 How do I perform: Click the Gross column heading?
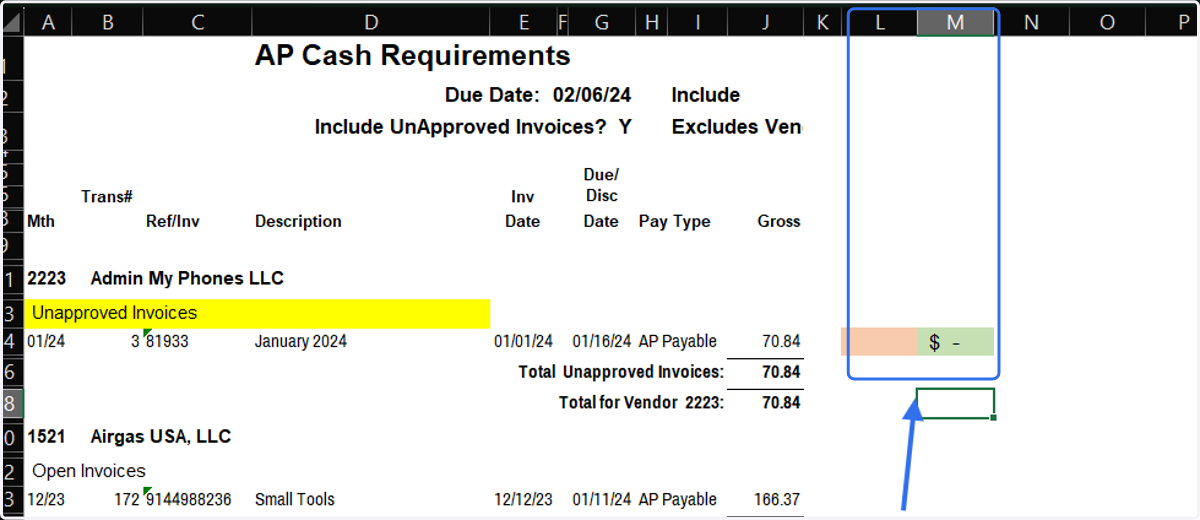779,221
